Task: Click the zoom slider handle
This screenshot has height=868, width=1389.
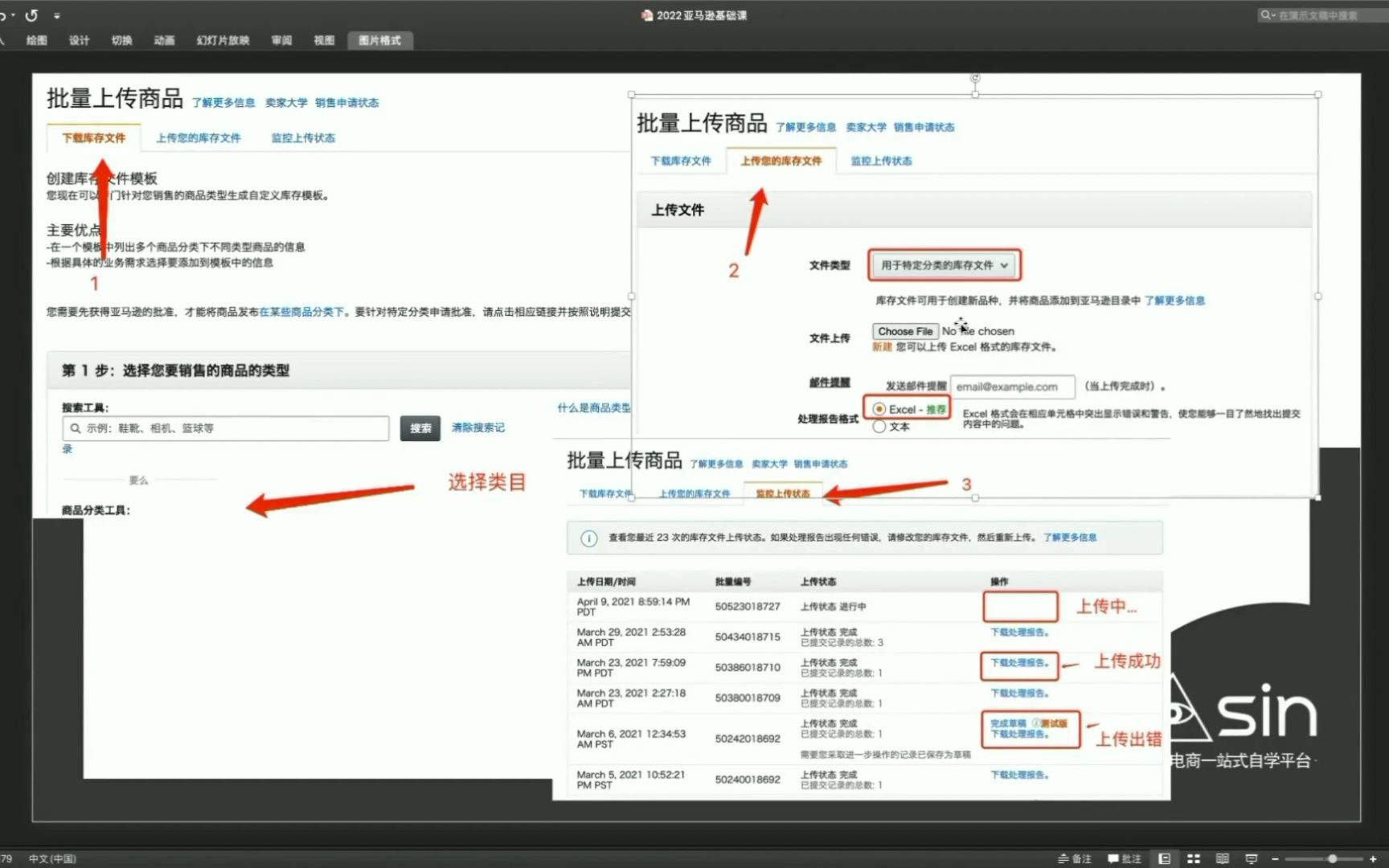Action: (1333, 859)
